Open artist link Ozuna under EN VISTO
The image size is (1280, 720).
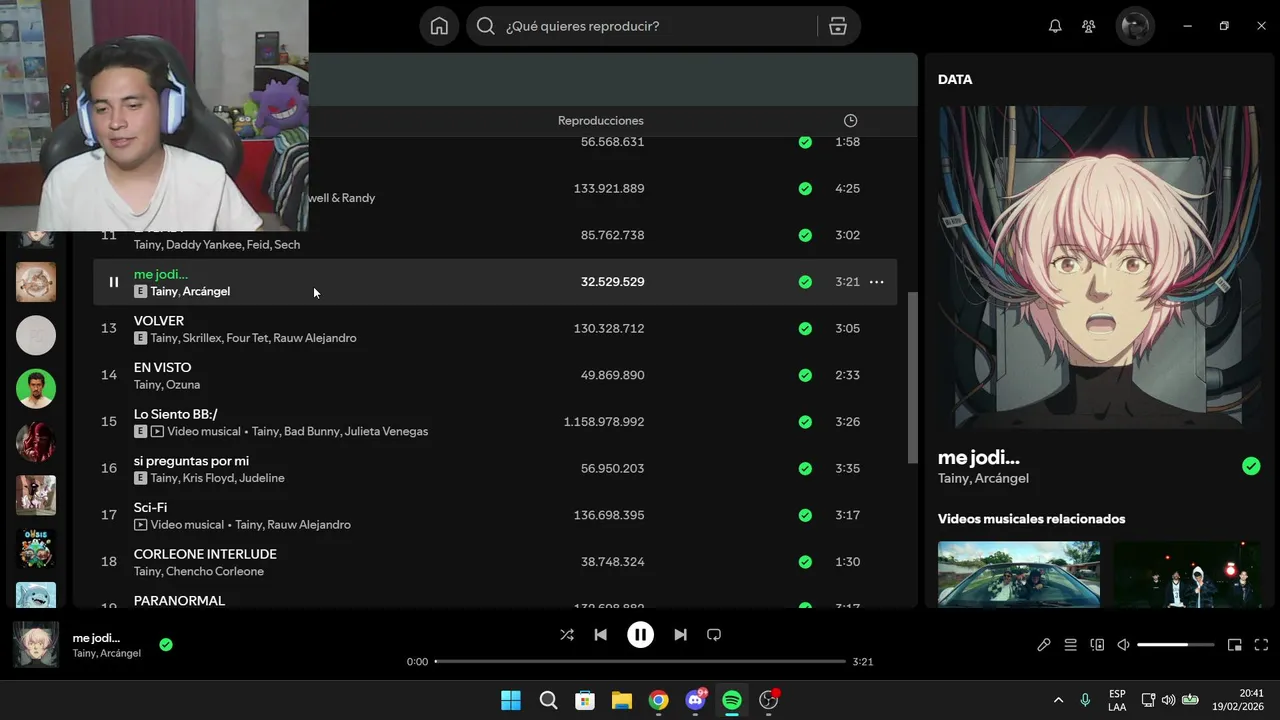[x=183, y=385]
